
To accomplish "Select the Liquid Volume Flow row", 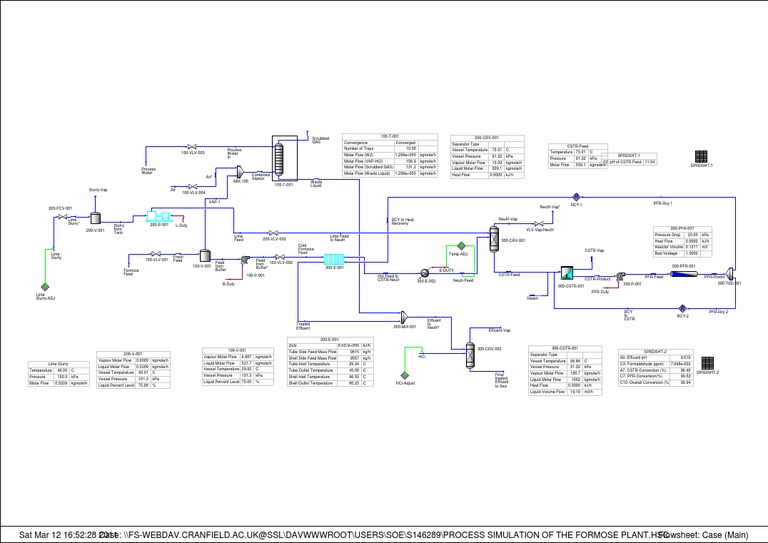I will [x=565, y=392].
